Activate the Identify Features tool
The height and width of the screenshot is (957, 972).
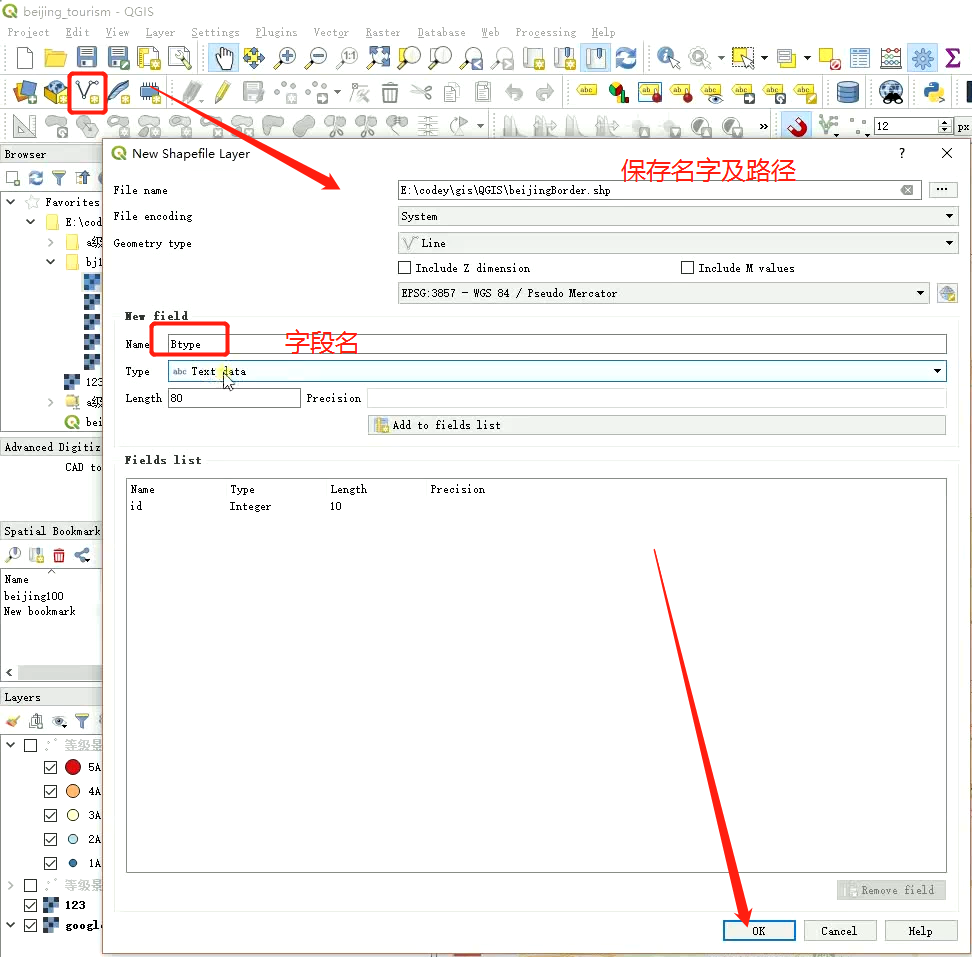668,58
